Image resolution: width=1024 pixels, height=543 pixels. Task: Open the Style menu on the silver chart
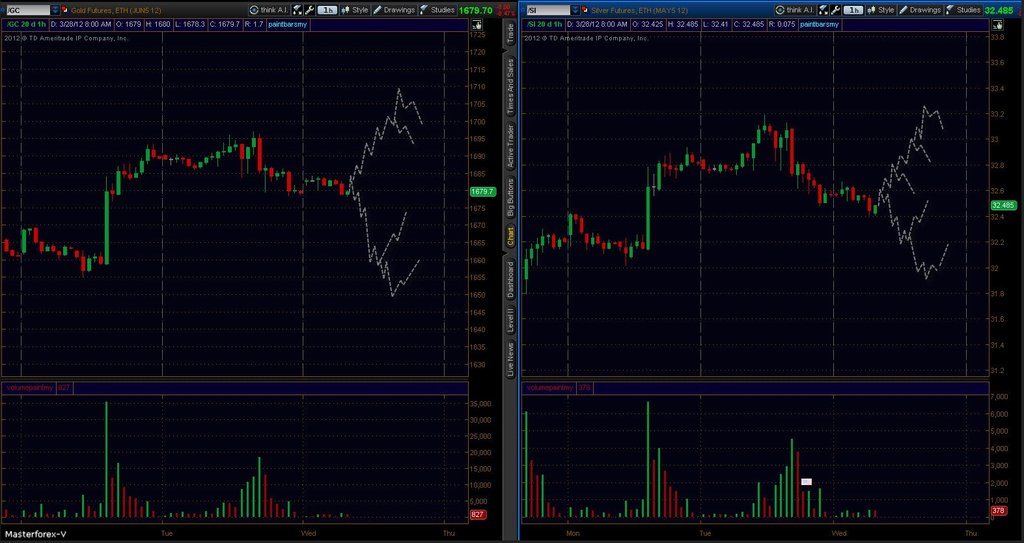click(x=880, y=10)
